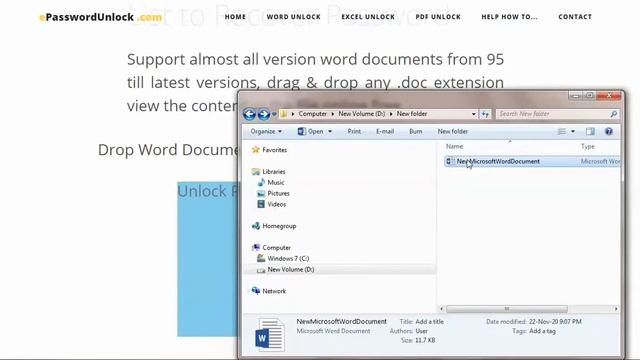Select Computer in the address breadcrumb
The image size is (640, 360).
pos(313,114)
